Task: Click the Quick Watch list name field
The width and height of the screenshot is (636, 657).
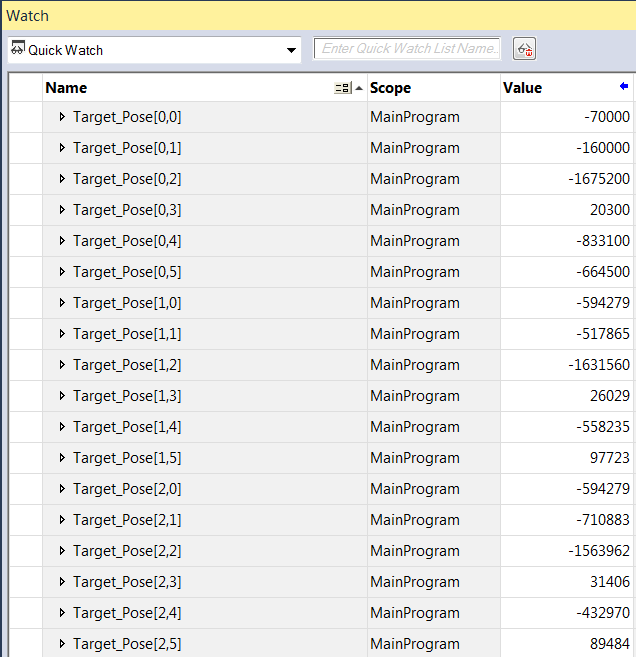Action: click(x=407, y=49)
